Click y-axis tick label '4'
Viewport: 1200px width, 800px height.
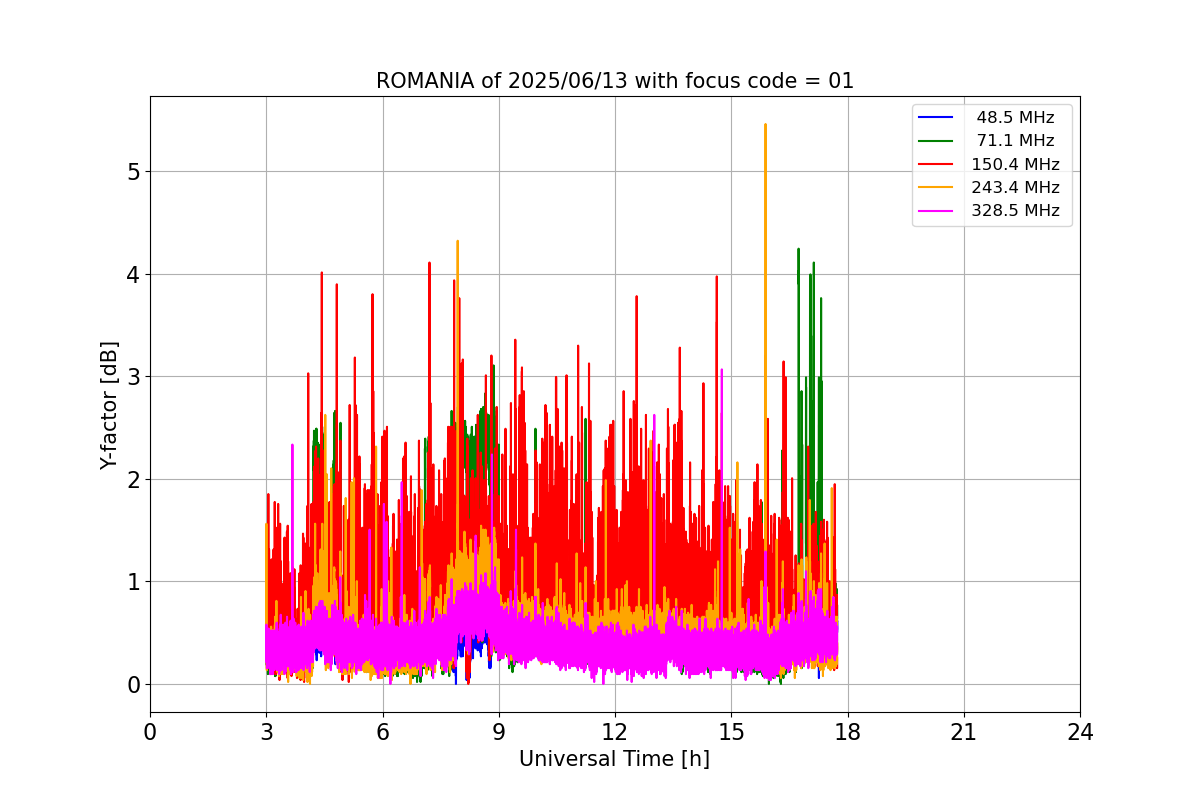coord(132,274)
